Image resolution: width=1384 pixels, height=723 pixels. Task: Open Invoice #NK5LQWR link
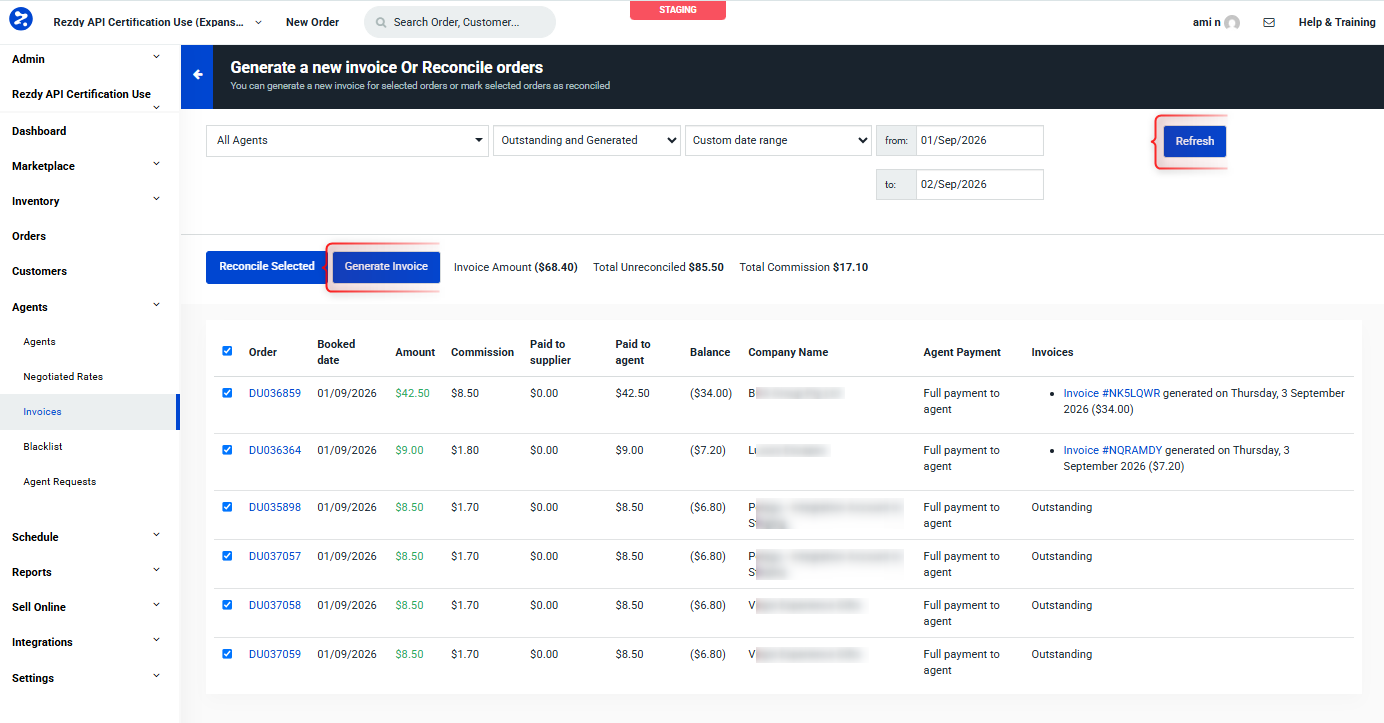(1112, 393)
